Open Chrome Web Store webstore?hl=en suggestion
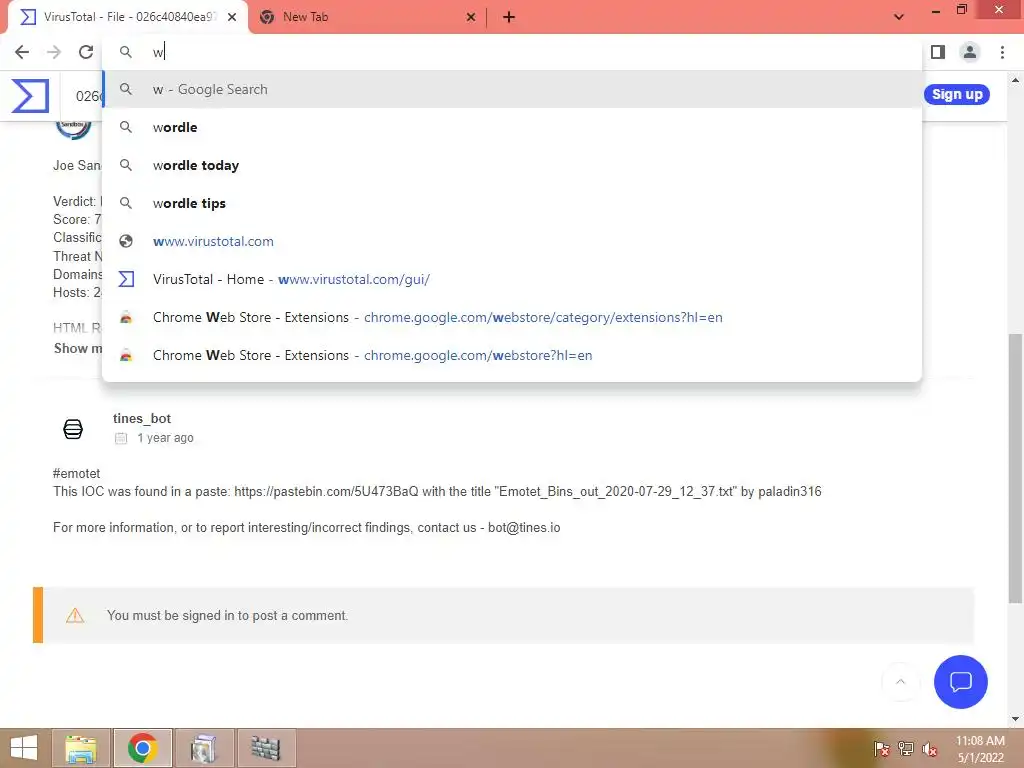1024x768 pixels. [x=512, y=355]
